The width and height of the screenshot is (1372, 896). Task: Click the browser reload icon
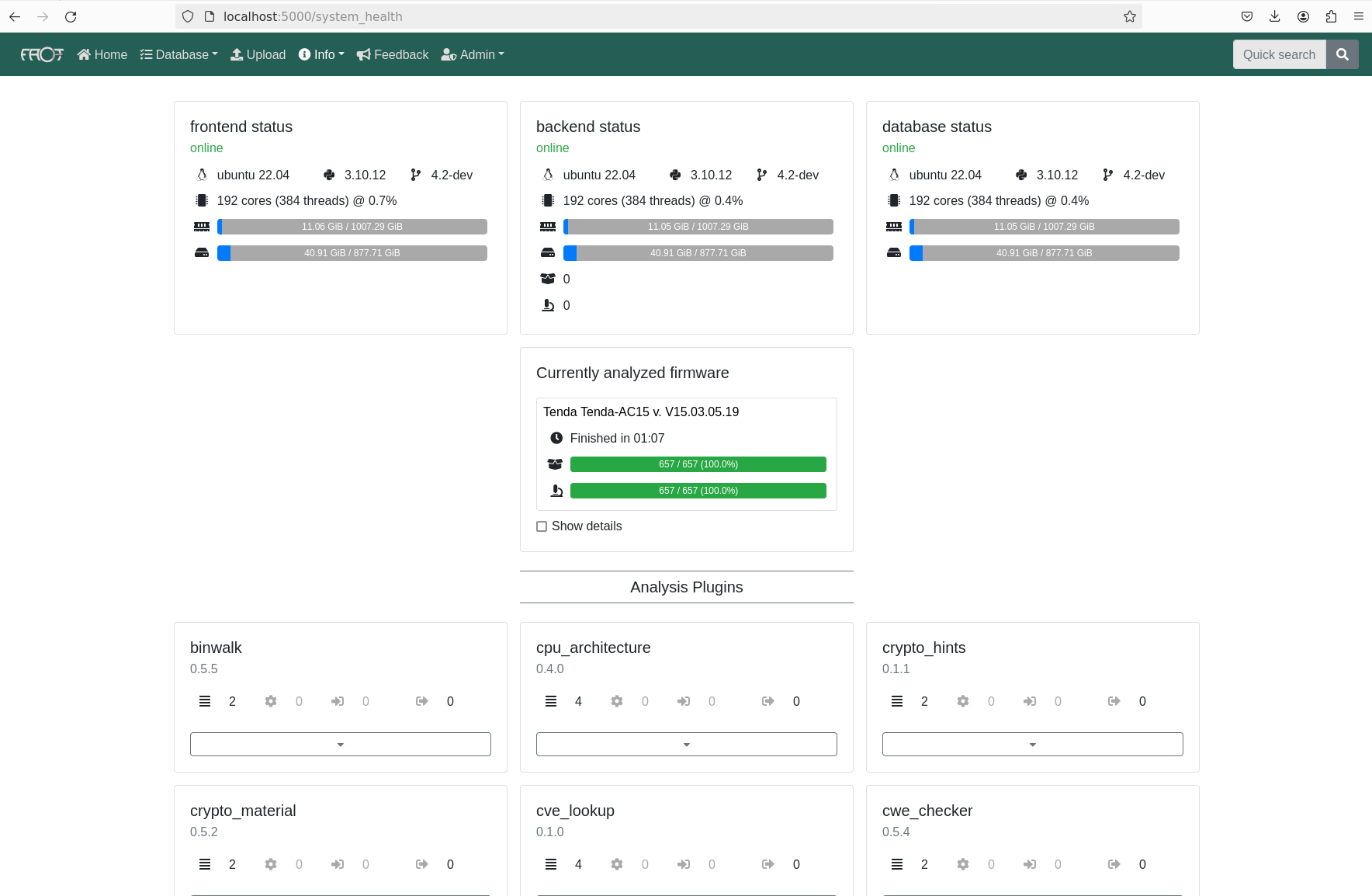click(71, 16)
